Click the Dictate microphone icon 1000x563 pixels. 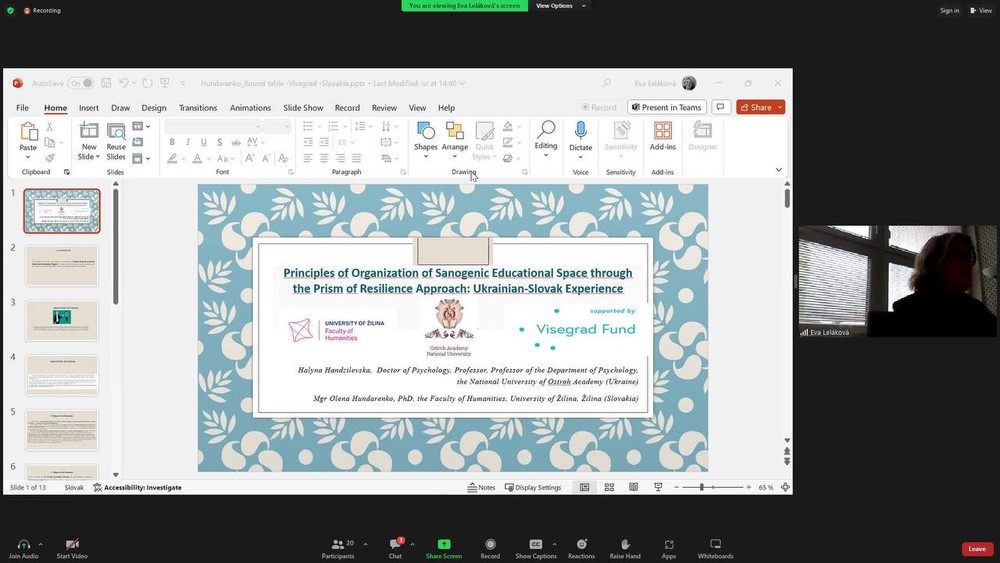tap(580, 131)
